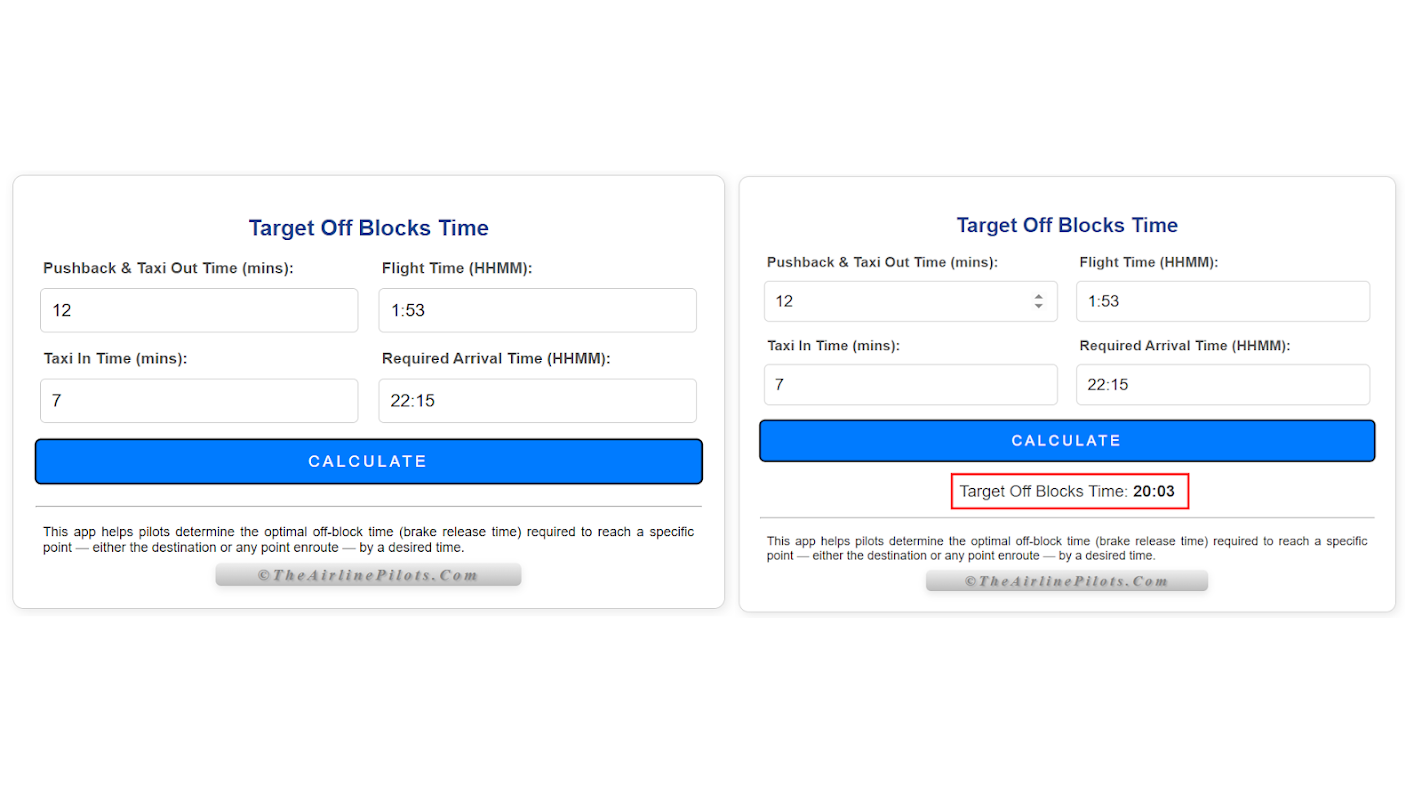Click the Target Off Blocks Time heading in right form
Screen dimensions: 1422x800
click(1067, 225)
